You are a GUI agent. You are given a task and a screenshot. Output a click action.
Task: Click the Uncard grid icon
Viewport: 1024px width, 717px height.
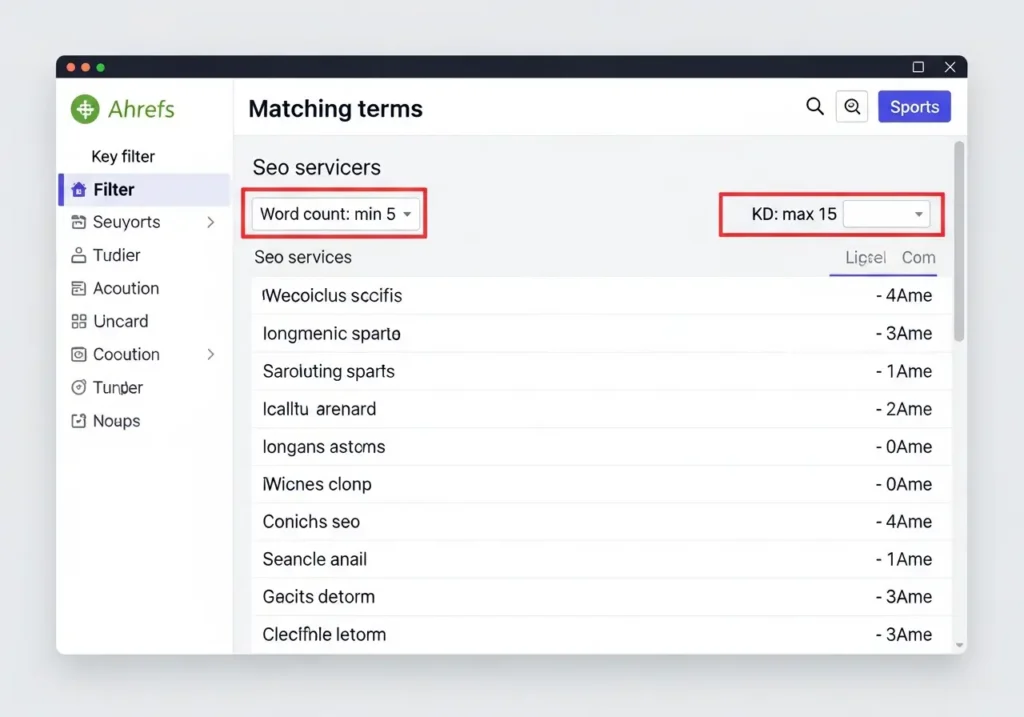point(78,321)
